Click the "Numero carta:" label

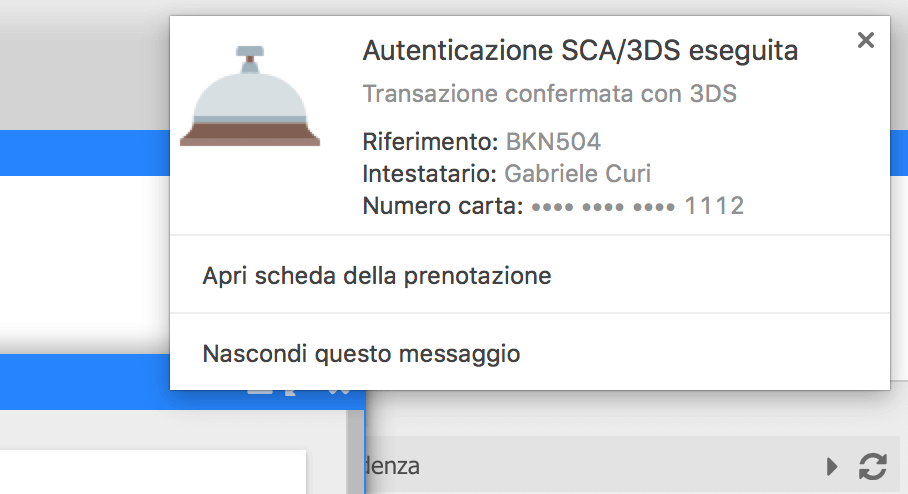(443, 206)
